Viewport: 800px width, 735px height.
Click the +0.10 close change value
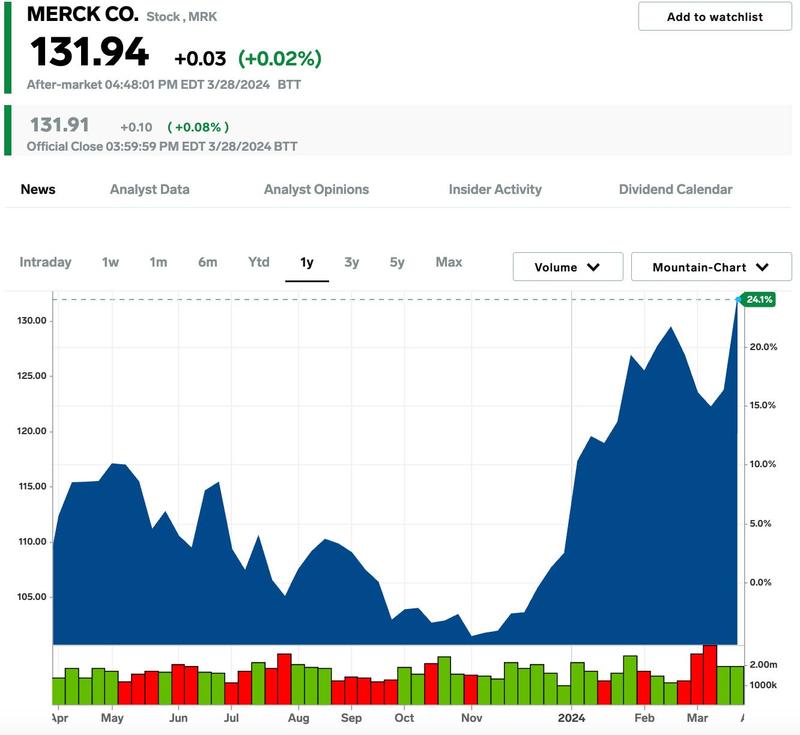(136, 127)
